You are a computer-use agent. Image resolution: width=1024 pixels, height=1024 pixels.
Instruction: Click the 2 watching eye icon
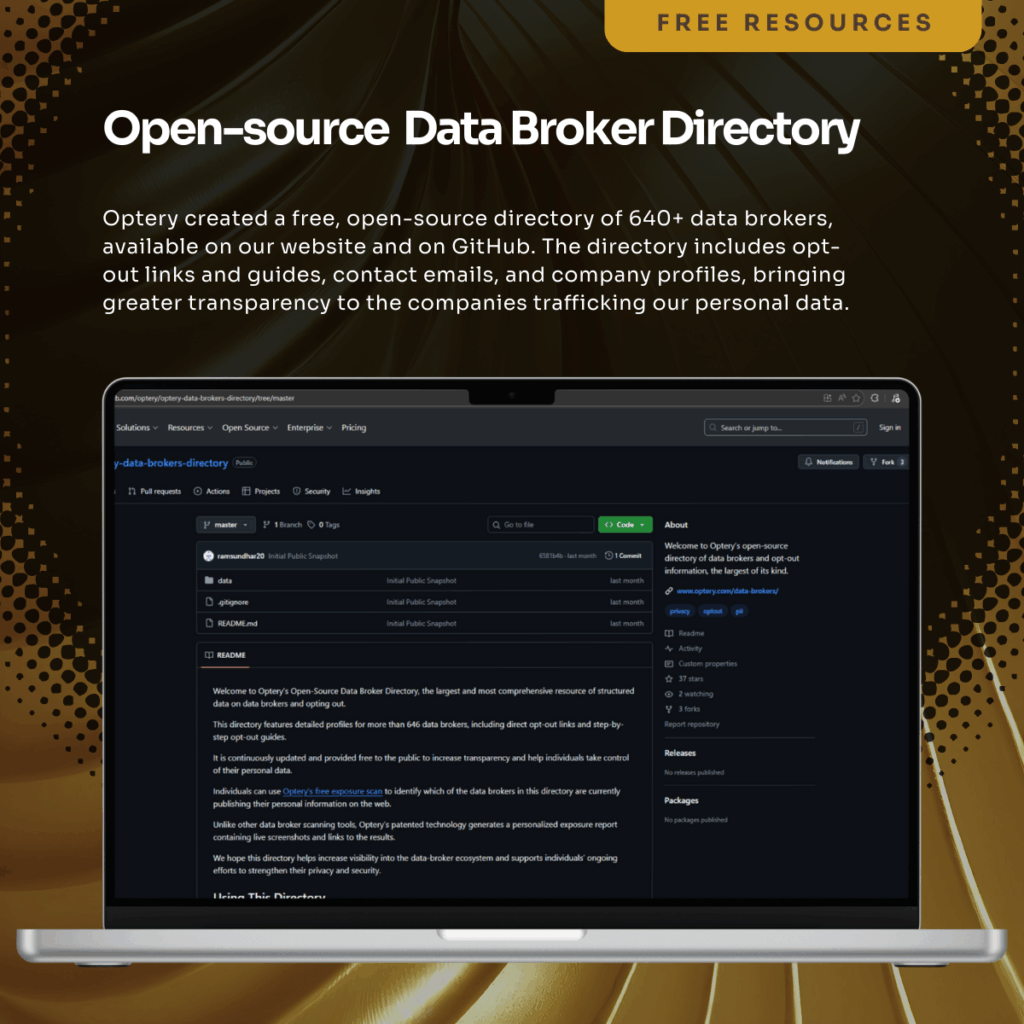tap(669, 694)
